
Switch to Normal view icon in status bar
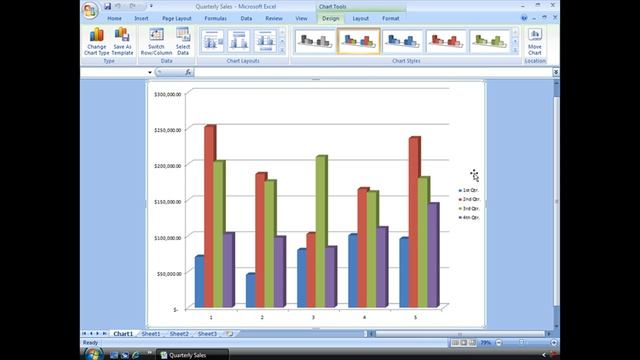tap(455, 343)
